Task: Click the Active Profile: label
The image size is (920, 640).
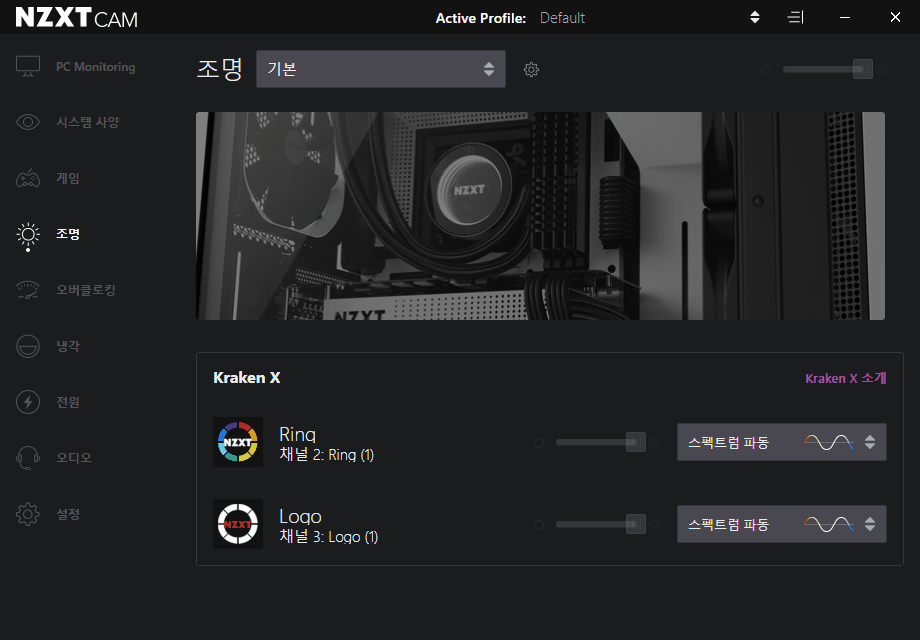Action: [481, 18]
